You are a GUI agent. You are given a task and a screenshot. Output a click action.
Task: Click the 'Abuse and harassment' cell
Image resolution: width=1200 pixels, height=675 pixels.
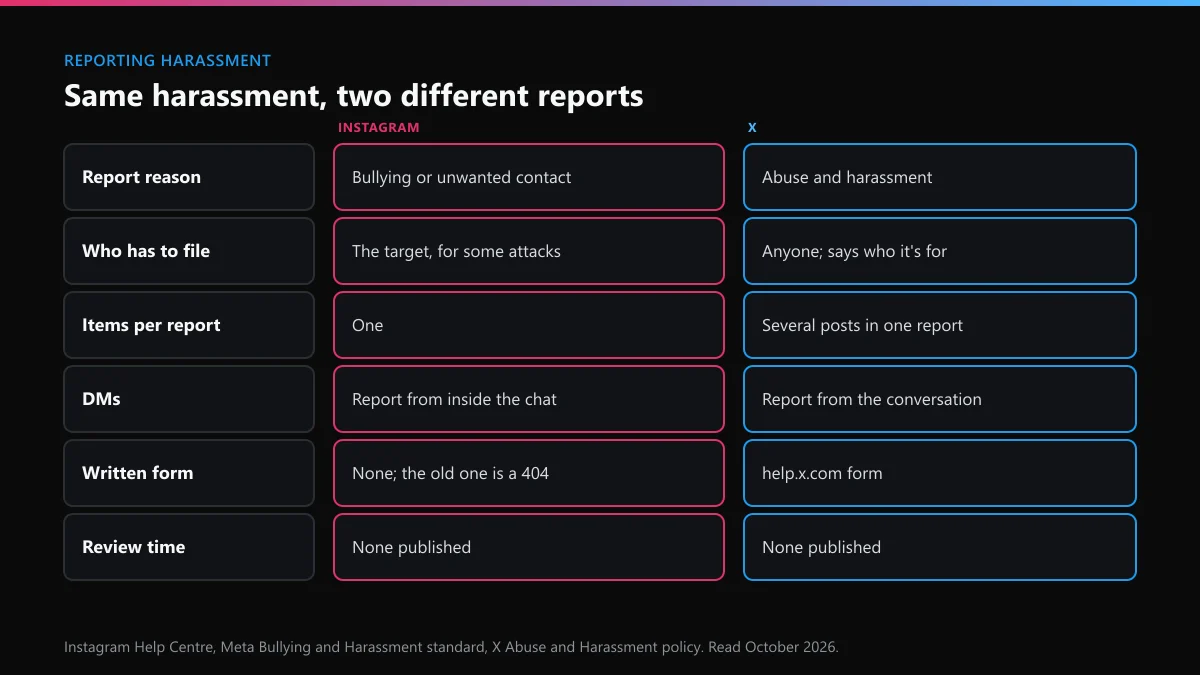point(940,177)
